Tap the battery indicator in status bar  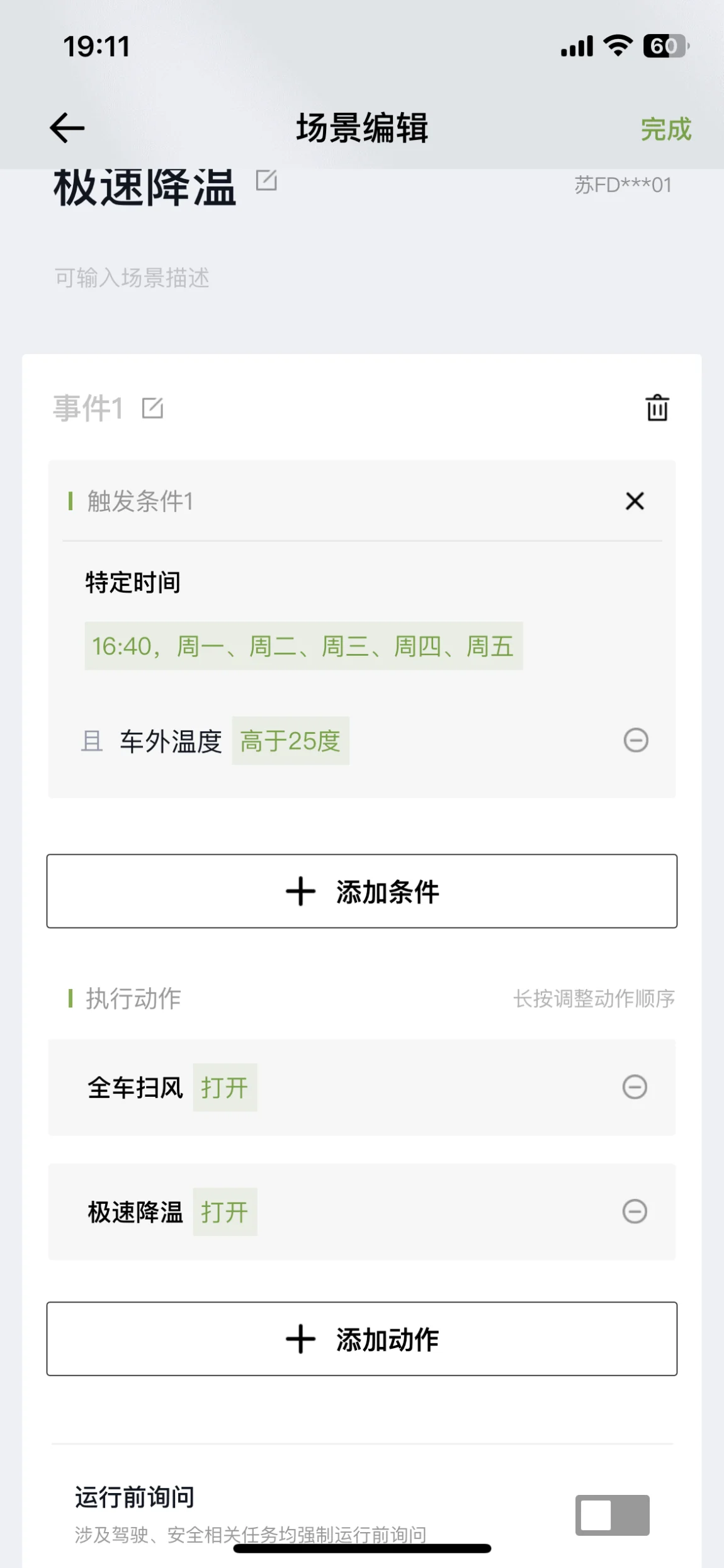pyautogui.click(x=665, y=46)
